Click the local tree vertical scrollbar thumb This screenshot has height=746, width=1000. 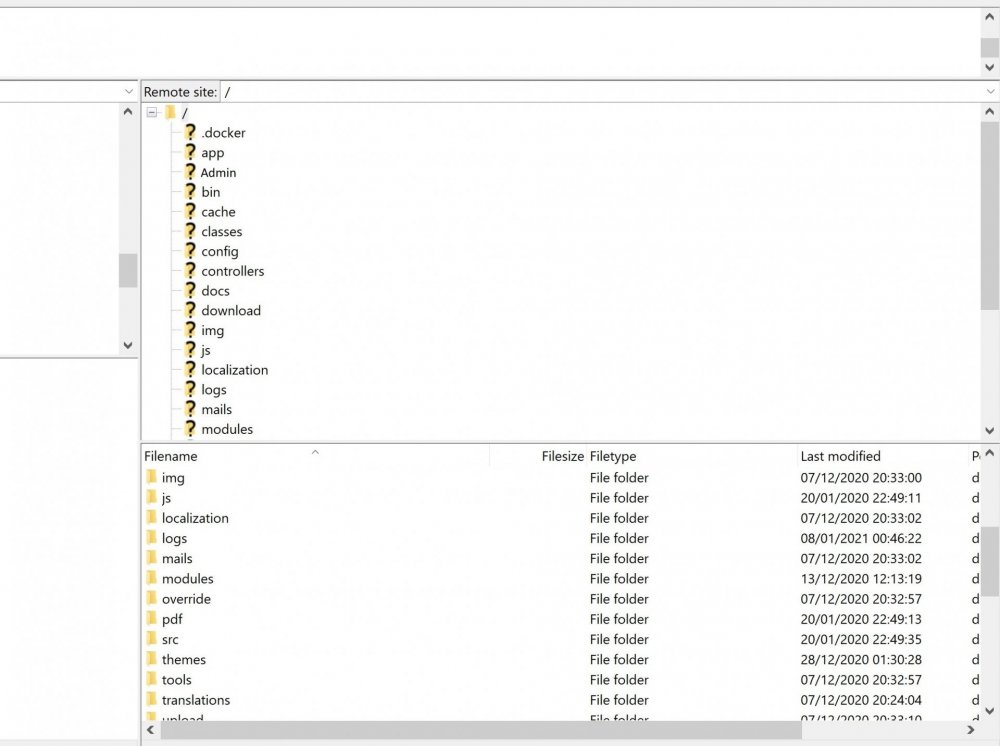[x=128, y=270]
